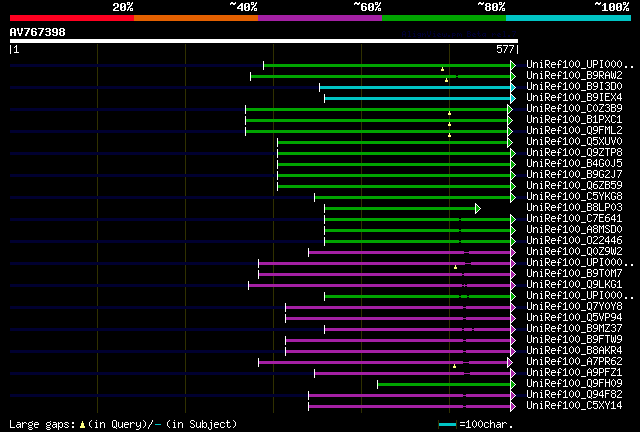Click the green arrowhead ending B8LP03 alignment
This screenshot has height=432, width=640.
coord(478,209)
